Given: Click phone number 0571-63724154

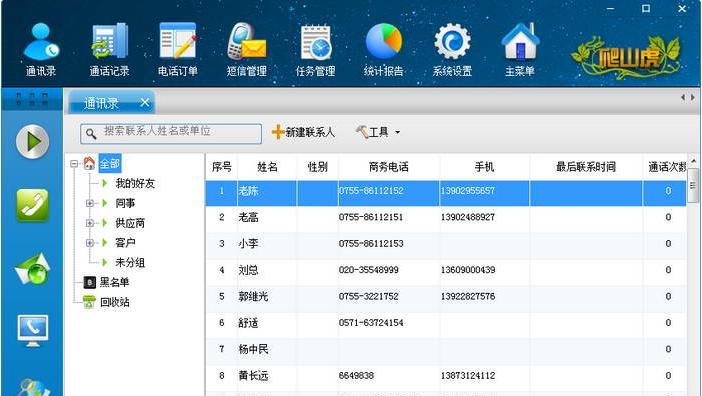Looking at the screenshot, I should pyautogui.click(x=371, y=323).
